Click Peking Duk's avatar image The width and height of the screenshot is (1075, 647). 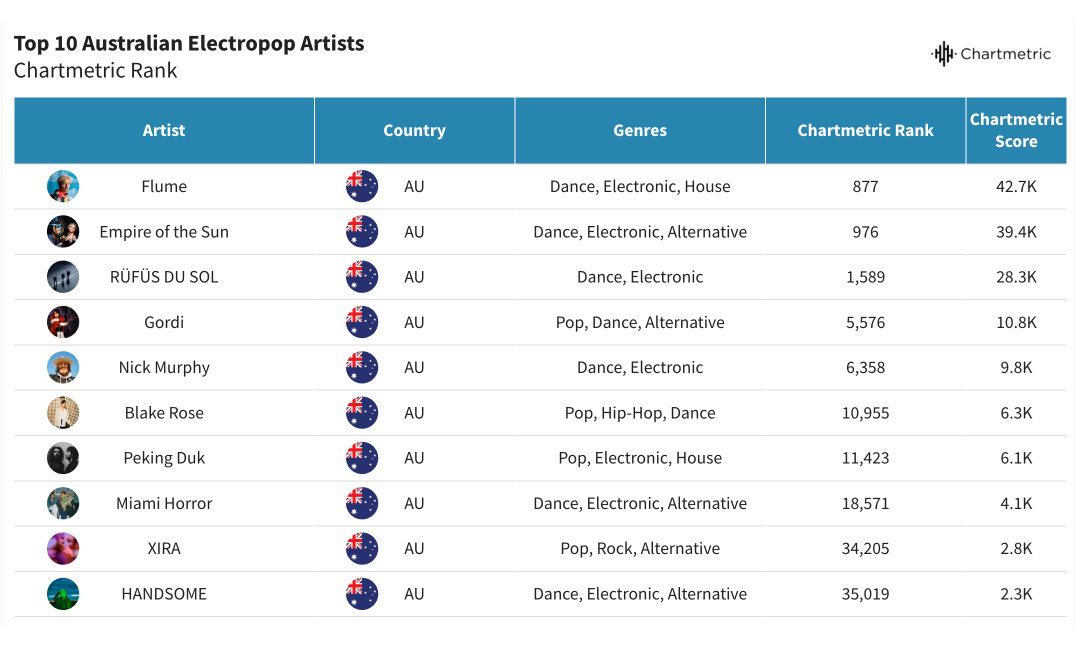pos(63,458)
